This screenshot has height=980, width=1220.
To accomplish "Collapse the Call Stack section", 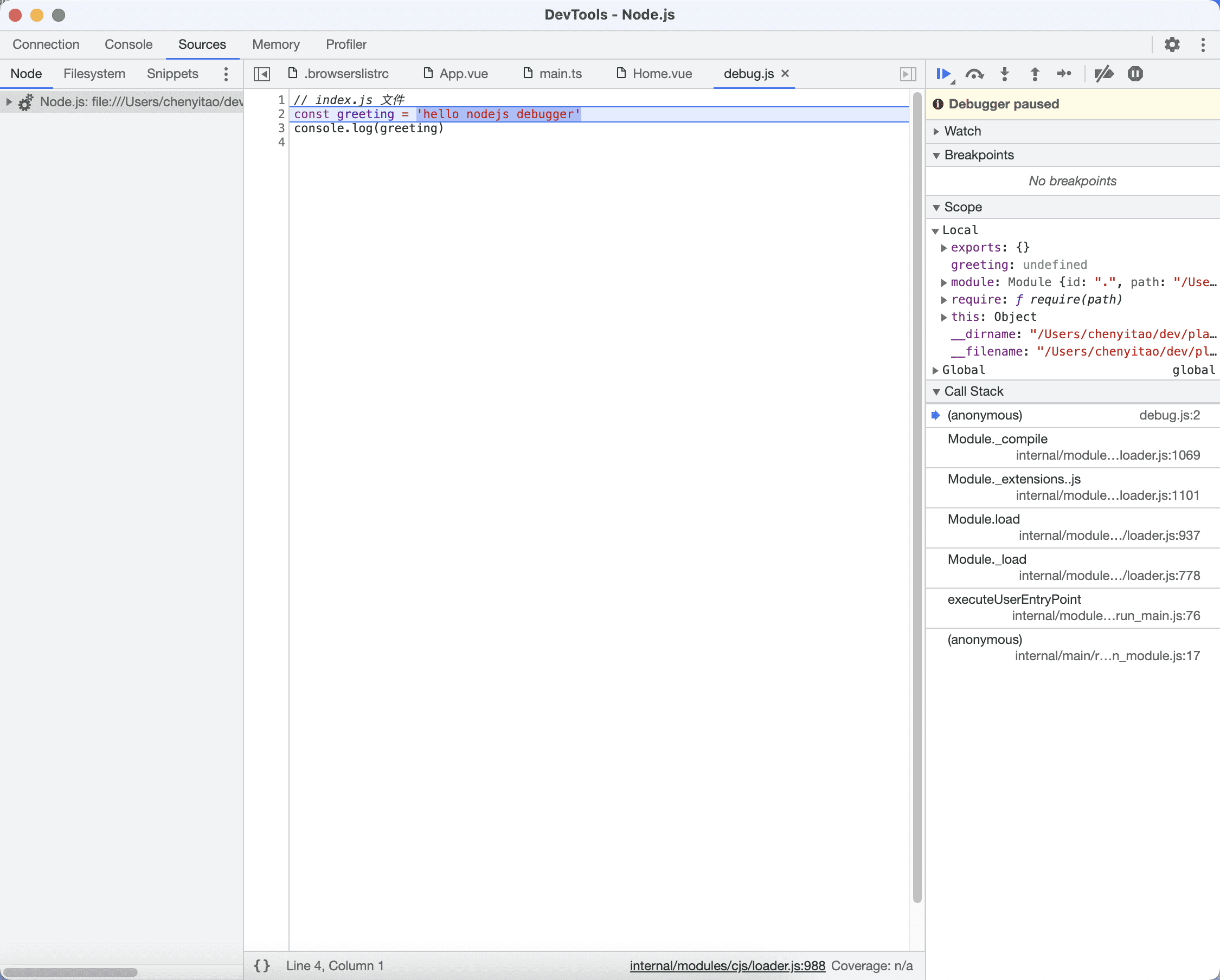I will click(x=936, y=391).
